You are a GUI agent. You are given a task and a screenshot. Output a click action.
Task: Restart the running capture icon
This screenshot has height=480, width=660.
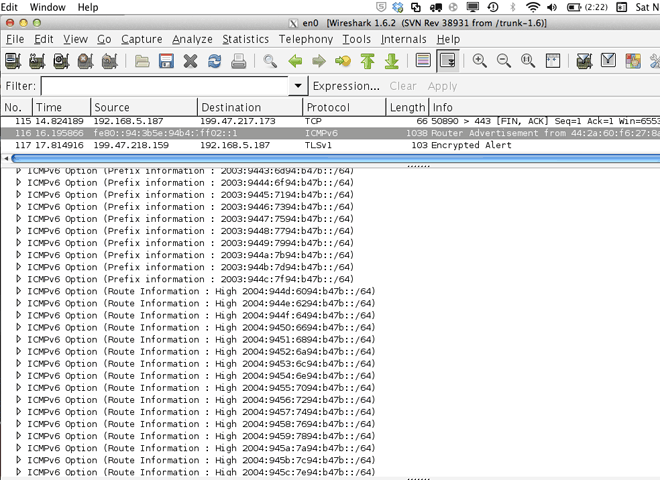(x=109, y=61)
